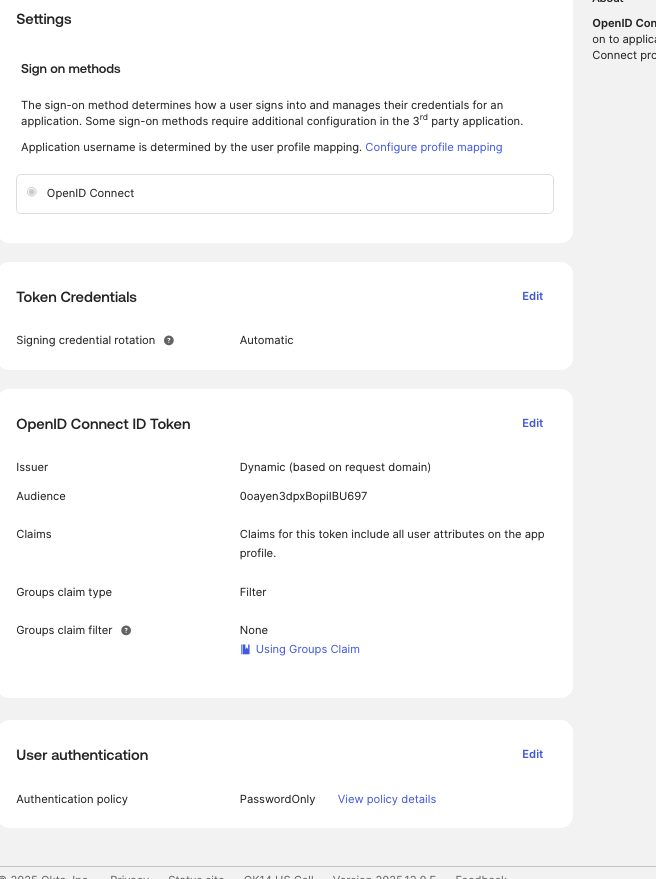The width and height of the screenshot is (656, 879).
Task: Edit the OpenID Connect ID Token section
Action: 532,423
